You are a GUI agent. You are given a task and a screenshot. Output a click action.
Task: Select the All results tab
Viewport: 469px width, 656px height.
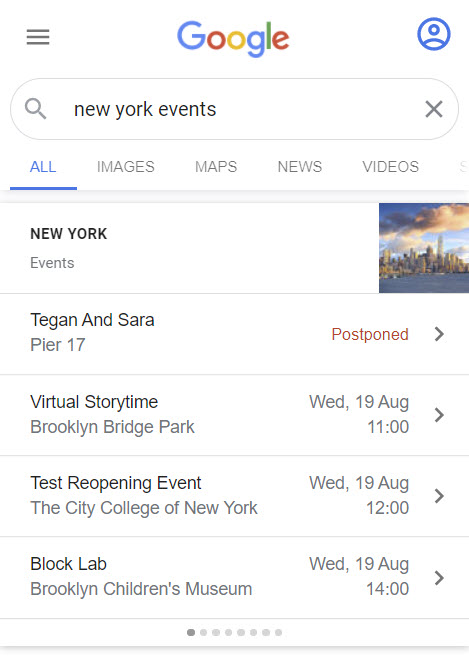tap(43, 167)
